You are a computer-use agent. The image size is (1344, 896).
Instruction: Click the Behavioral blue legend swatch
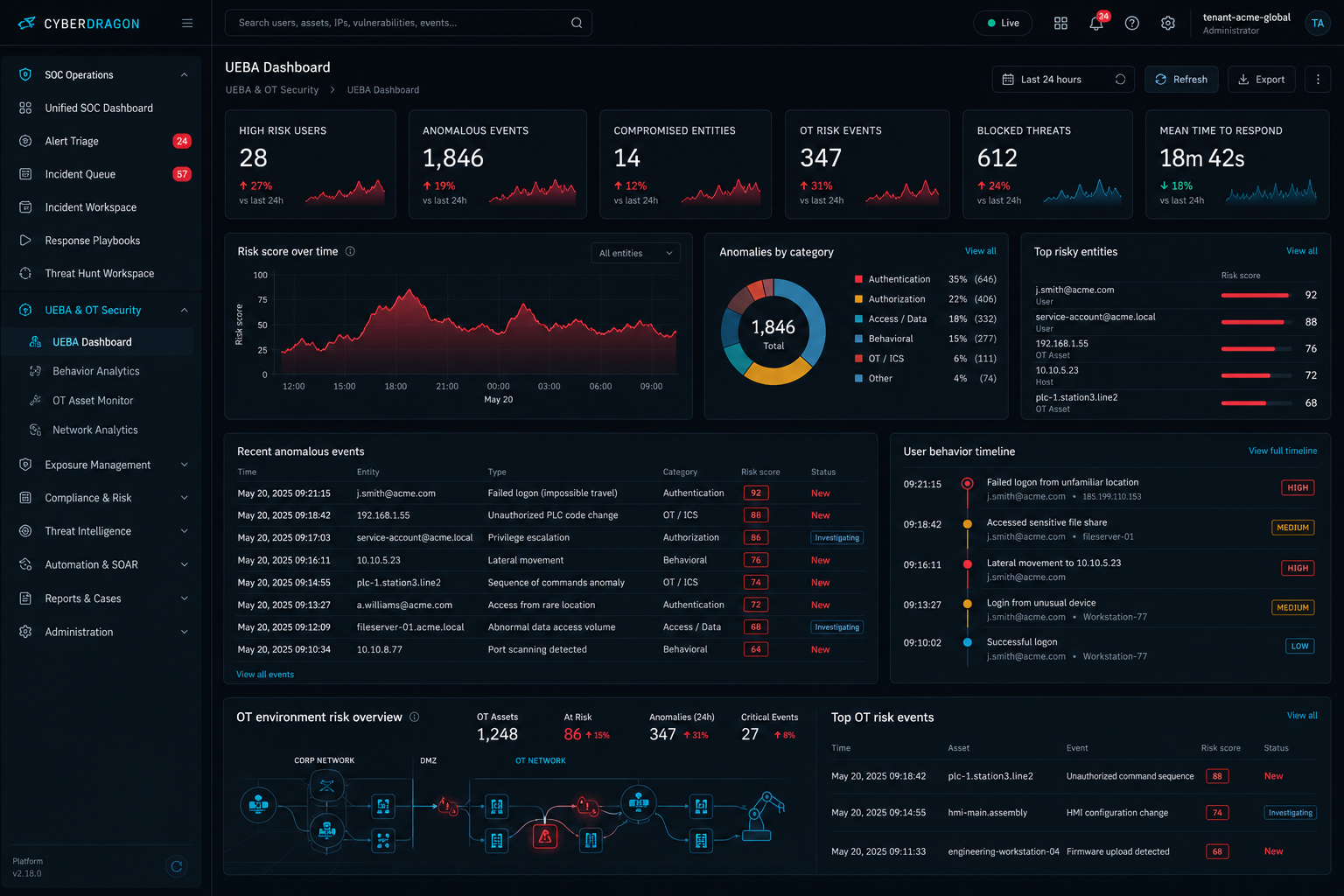tap(859, 339)
